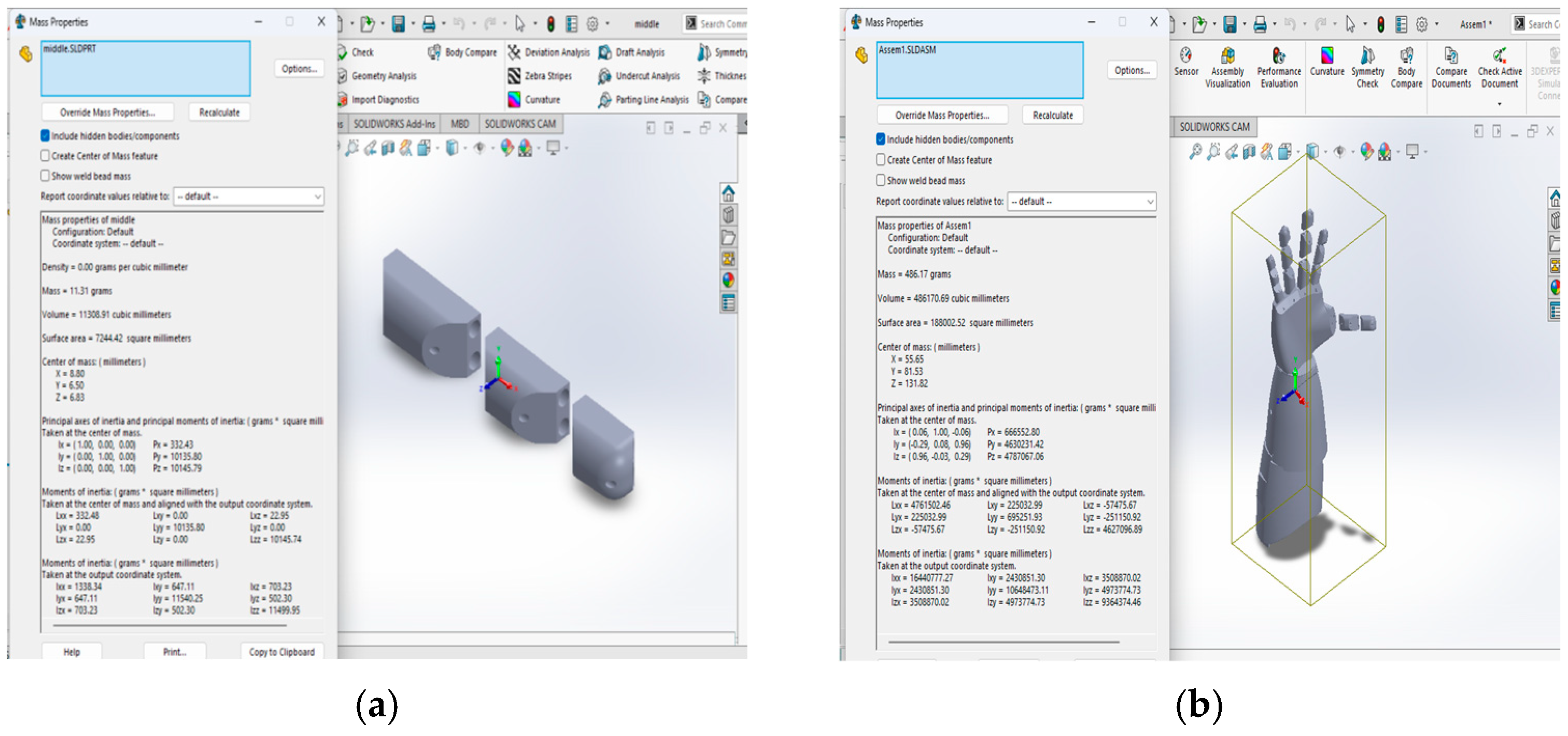Click the Undercut Analysis icon

pos(604,76)
